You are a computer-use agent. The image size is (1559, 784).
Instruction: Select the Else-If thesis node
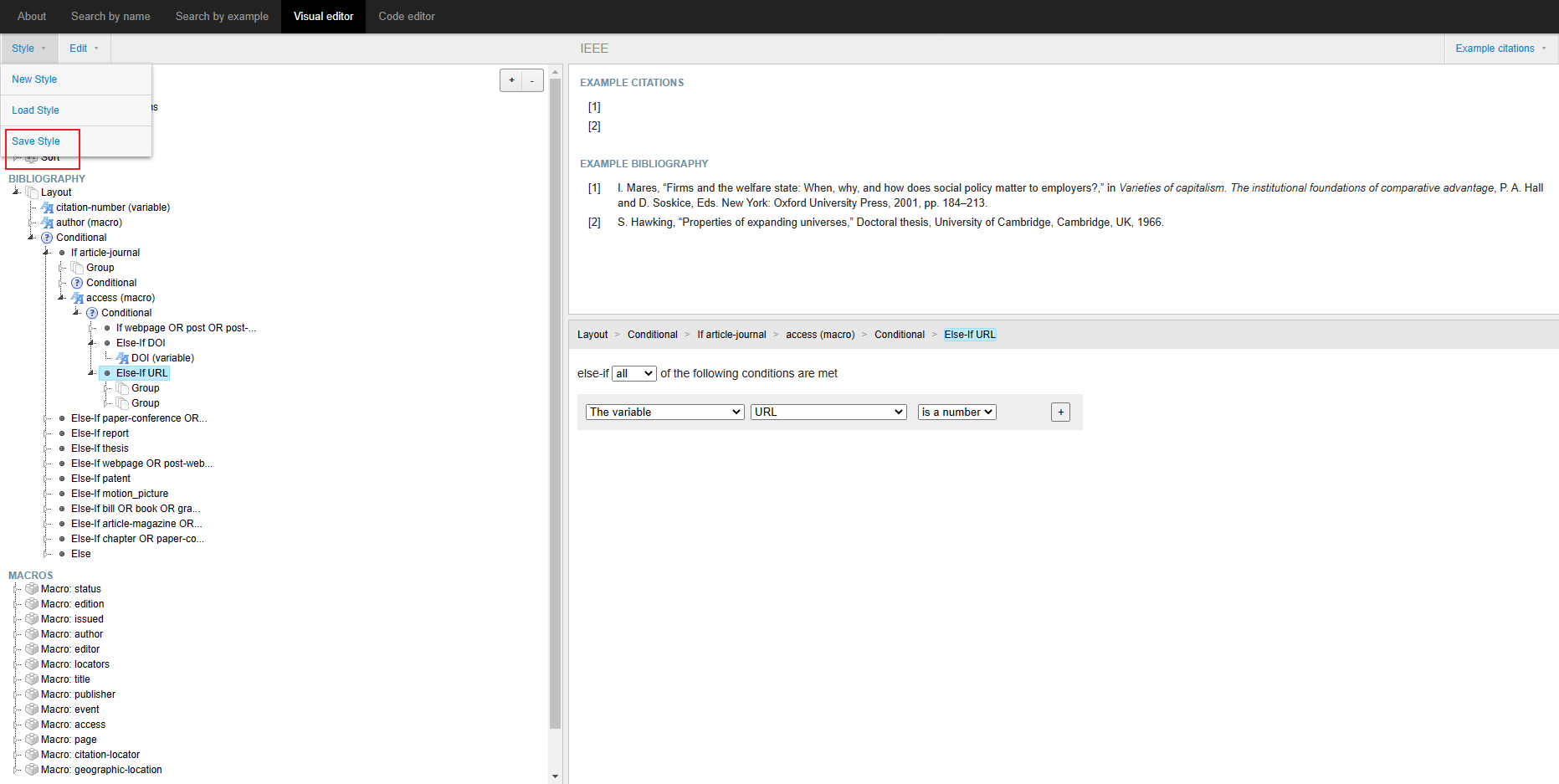pyautogui.click(x=100, y=448)
